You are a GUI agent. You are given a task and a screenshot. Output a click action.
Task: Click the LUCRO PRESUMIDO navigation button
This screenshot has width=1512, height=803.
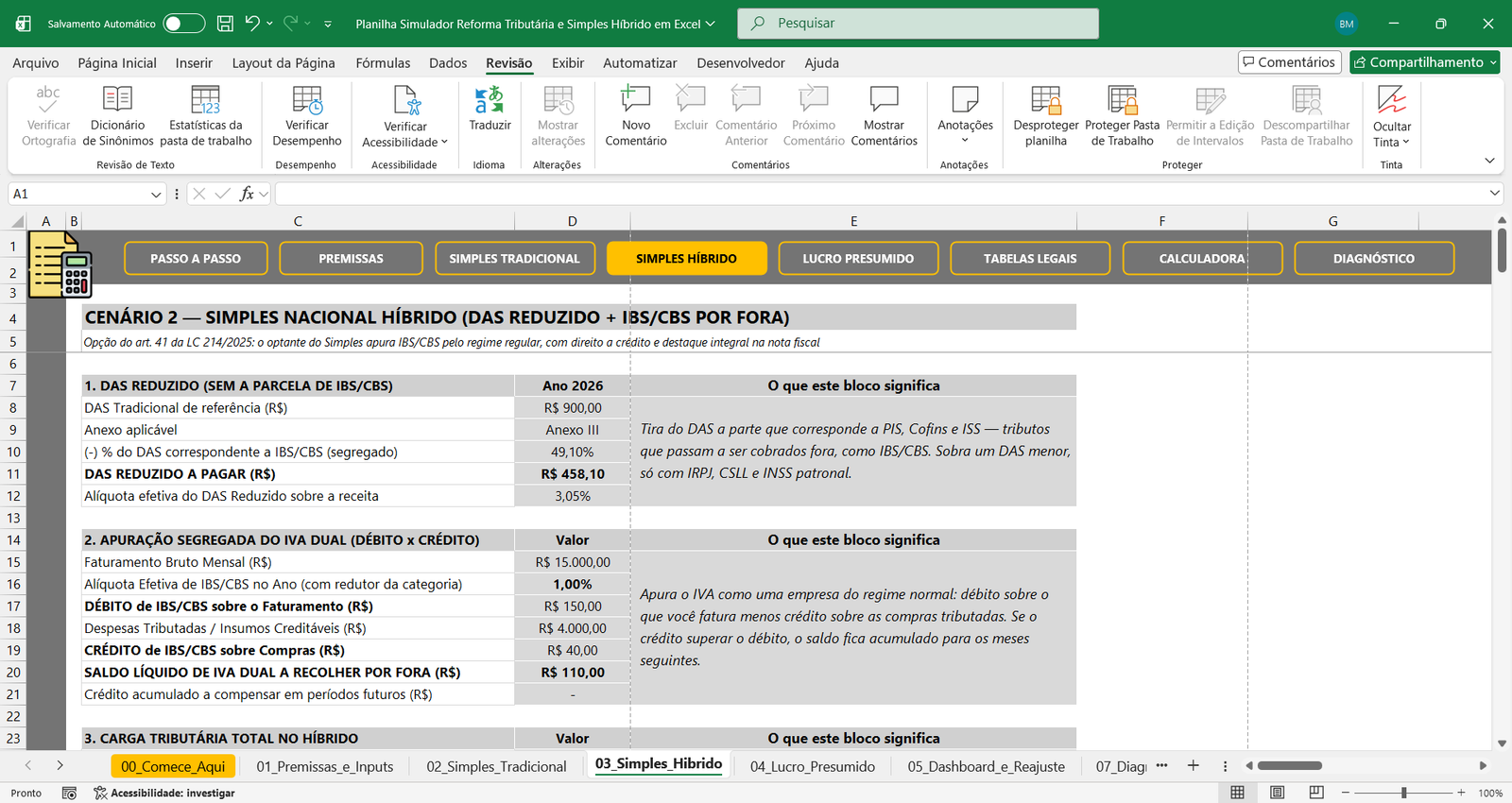(858, 258)
